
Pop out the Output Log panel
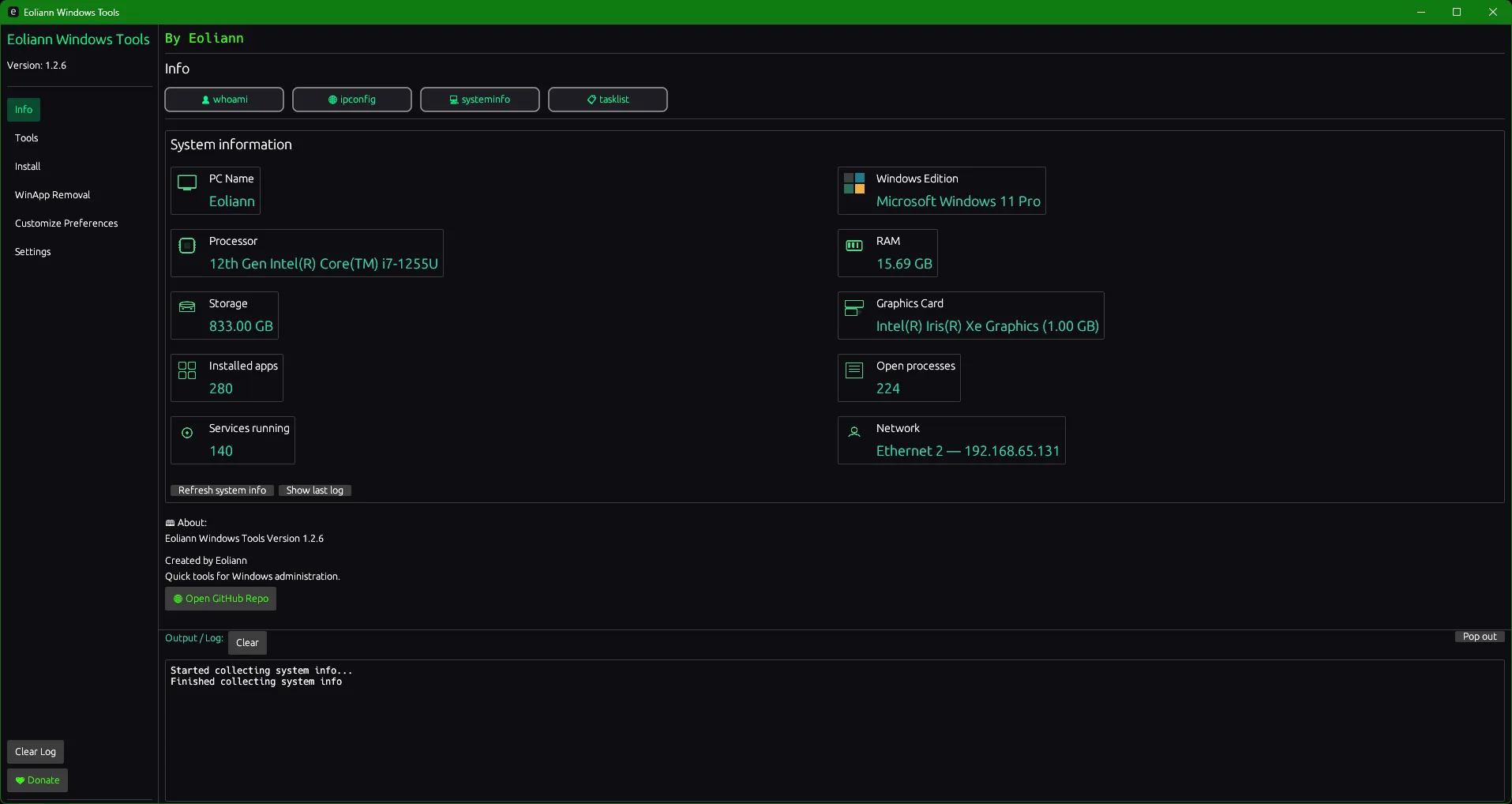click(x=1479, y=636)
